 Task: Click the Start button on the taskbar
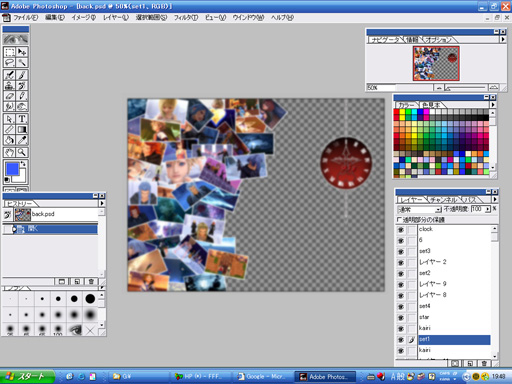[27, 377]
